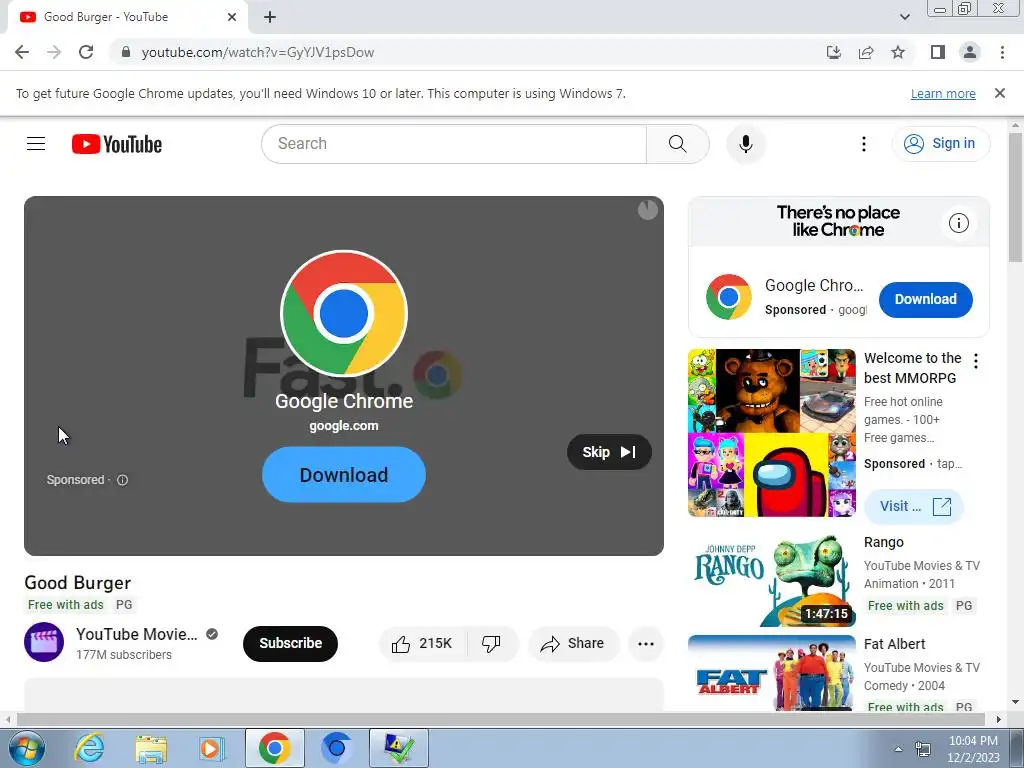Skip the Google Chrome ad
1024x768 pixels.
click(x=609, y=452)
